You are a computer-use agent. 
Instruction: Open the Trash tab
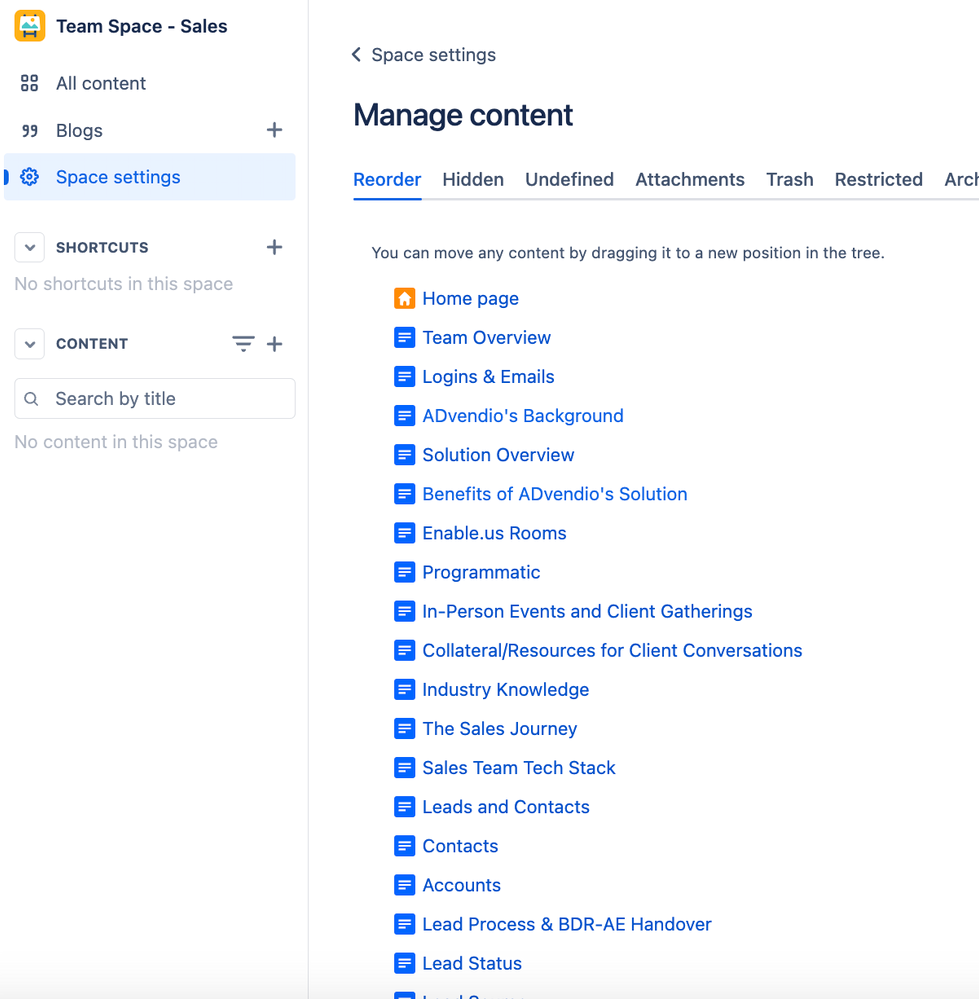[790, 180]
